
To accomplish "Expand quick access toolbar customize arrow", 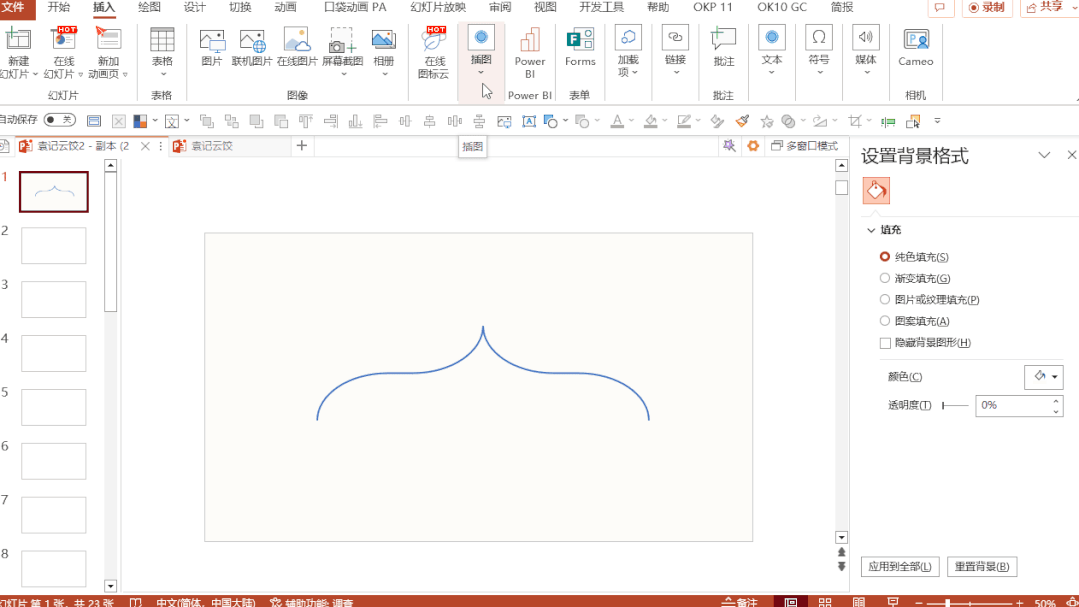I will (x=937, y=121).
